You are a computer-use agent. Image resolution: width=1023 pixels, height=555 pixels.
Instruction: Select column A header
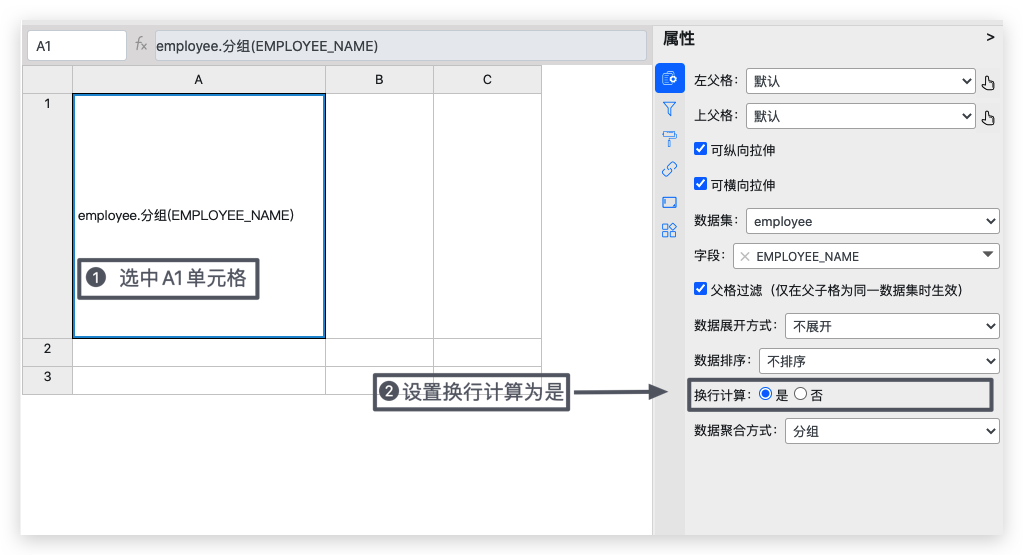pos(199,80)
